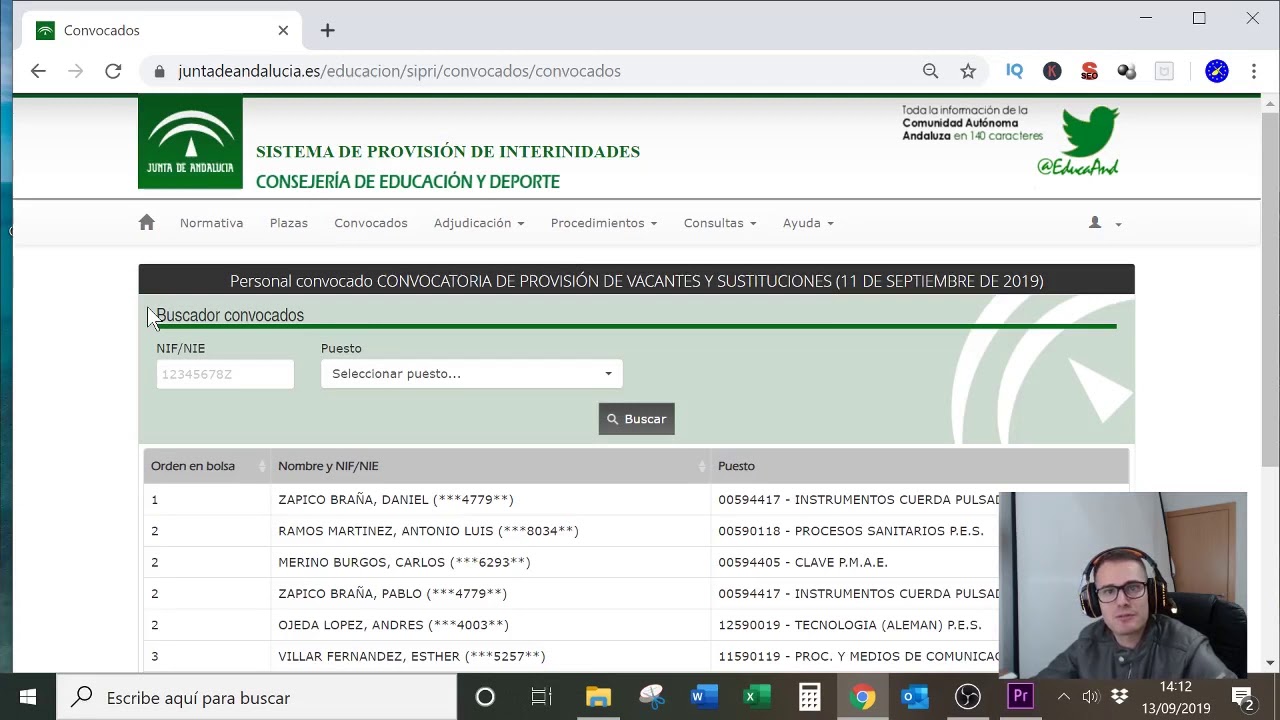The height and width of the screenshot is (720, 1280).
Task: Open the user account icon menu
Action: pyautogui.click(x=1104, y=223)
